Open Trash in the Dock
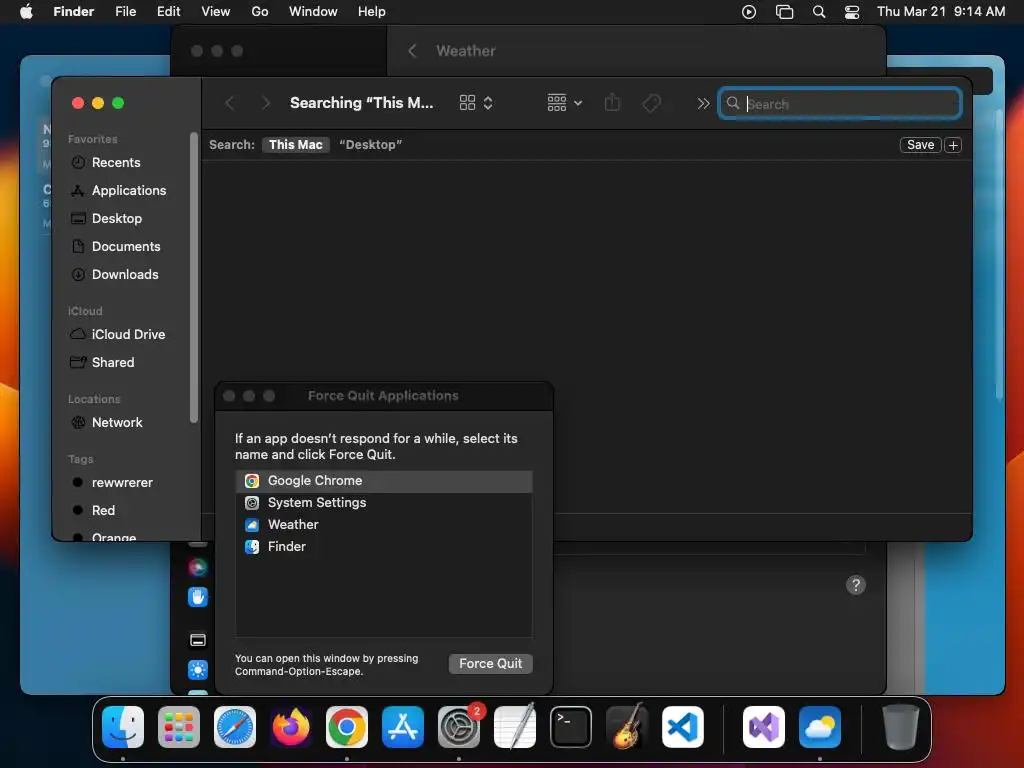Image resolution: width=1024 pixels, height=768 pixels. pyautogui.click(x=901, y=727)
